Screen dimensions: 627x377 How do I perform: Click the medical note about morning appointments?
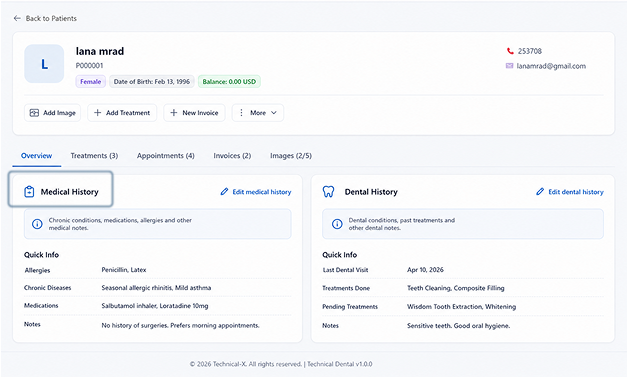(x=180, y=325)
